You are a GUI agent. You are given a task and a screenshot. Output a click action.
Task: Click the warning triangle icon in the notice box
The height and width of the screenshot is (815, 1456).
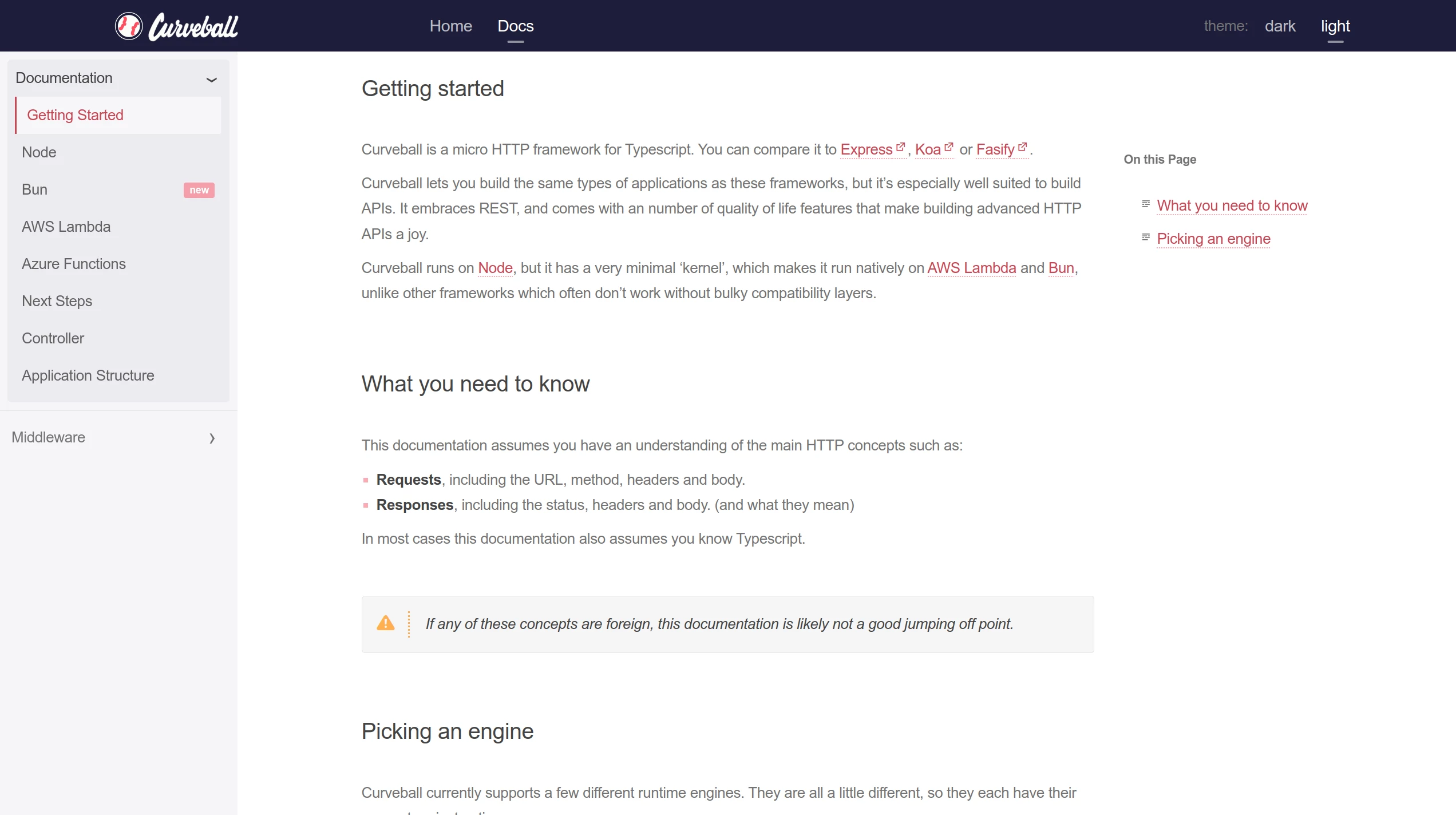[x=386, y=623]
